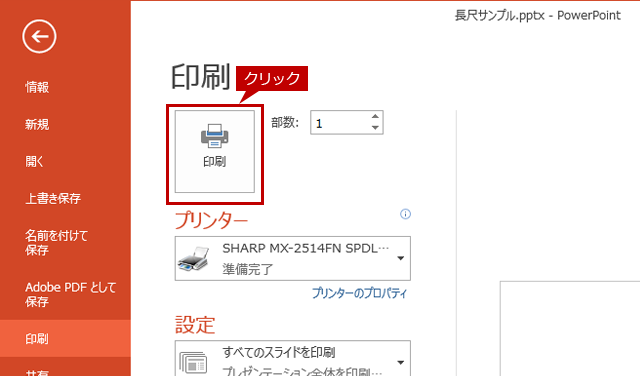Increase copies with the up spinner arrow
Viewport: 640px width, 376px height.
click(375, 116)
